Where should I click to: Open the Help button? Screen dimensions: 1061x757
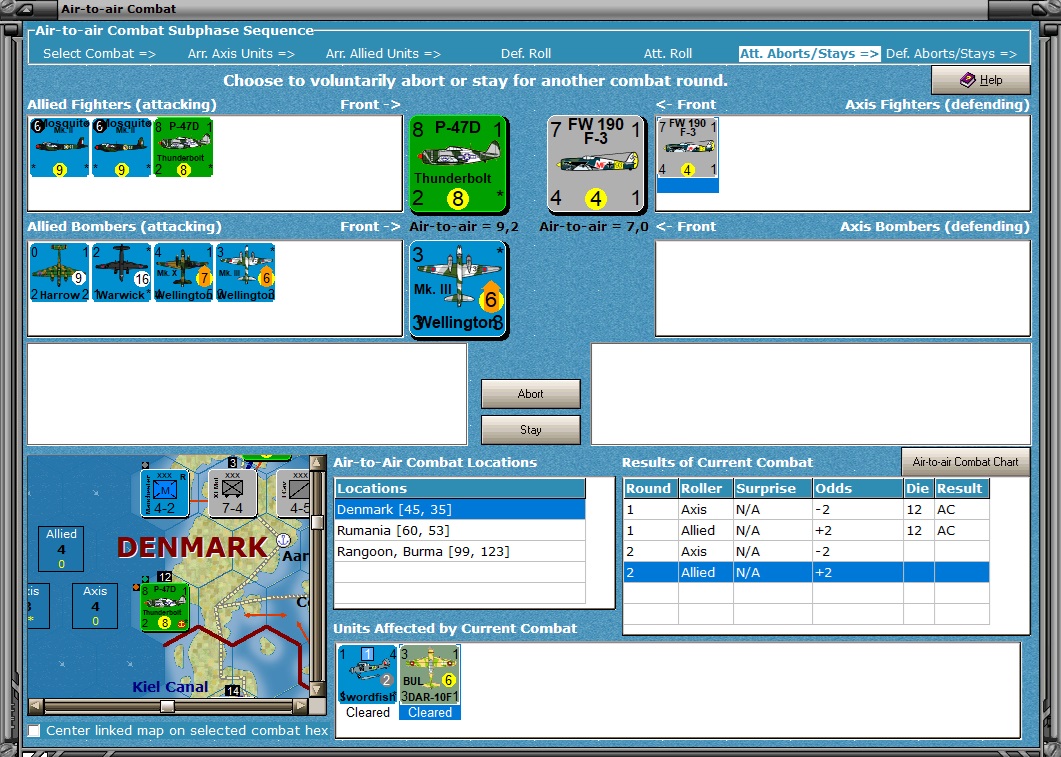[980, 80]
